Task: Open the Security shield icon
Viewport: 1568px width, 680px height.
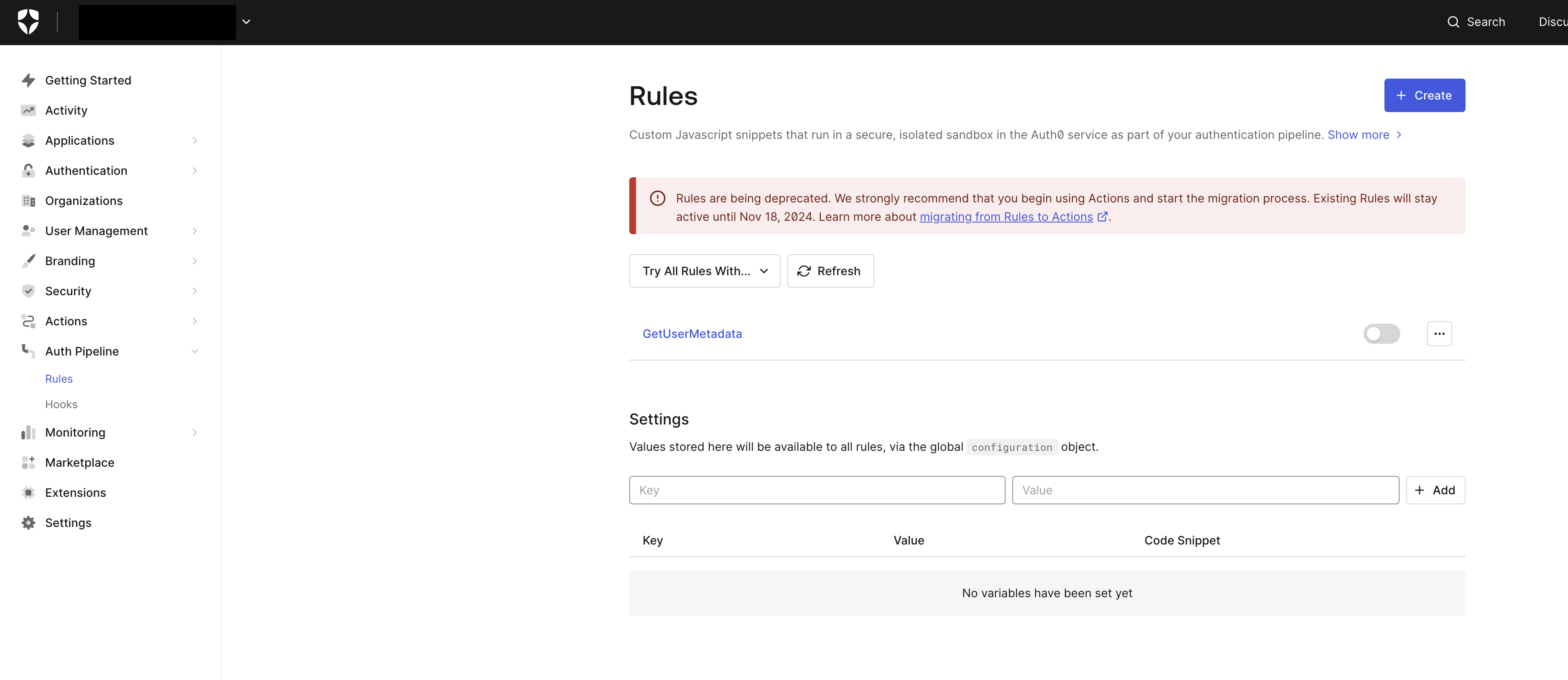Action: point(28,291)
